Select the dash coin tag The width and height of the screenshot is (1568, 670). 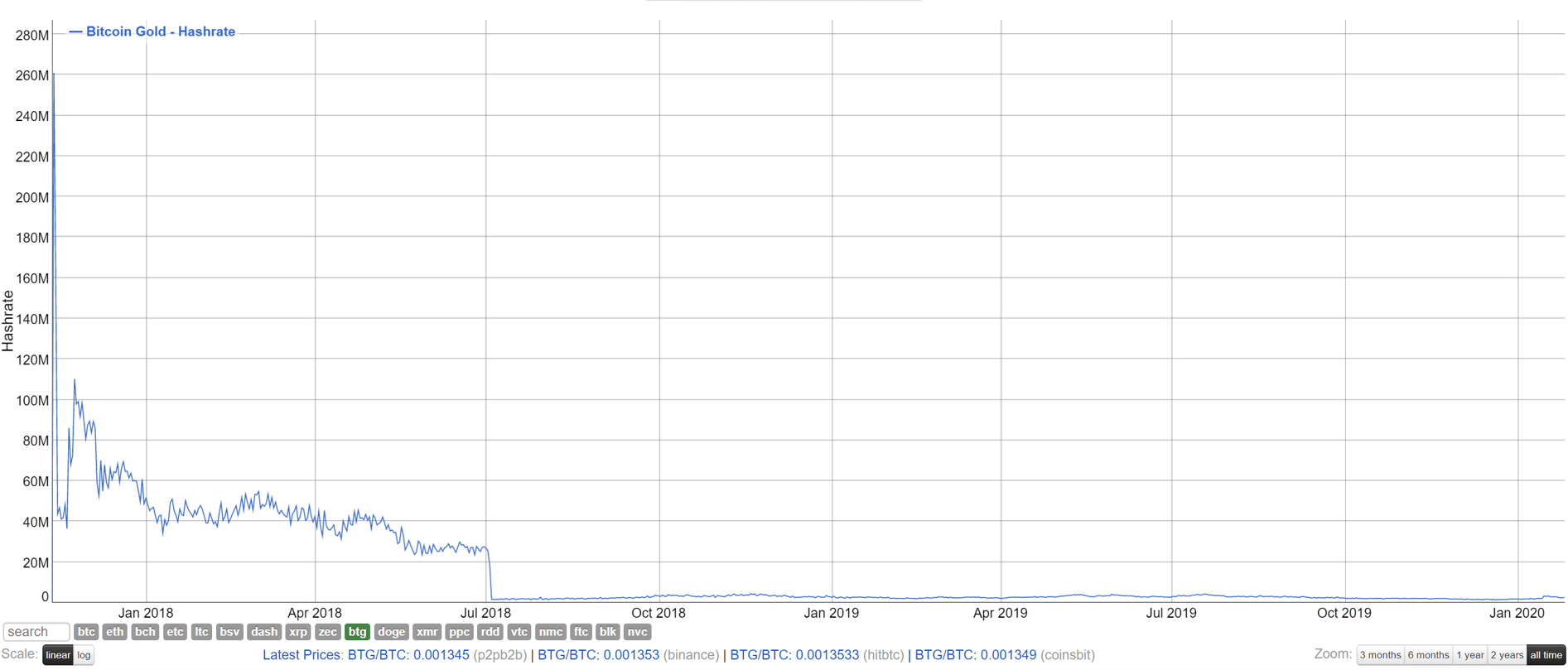tap(264, 632)
